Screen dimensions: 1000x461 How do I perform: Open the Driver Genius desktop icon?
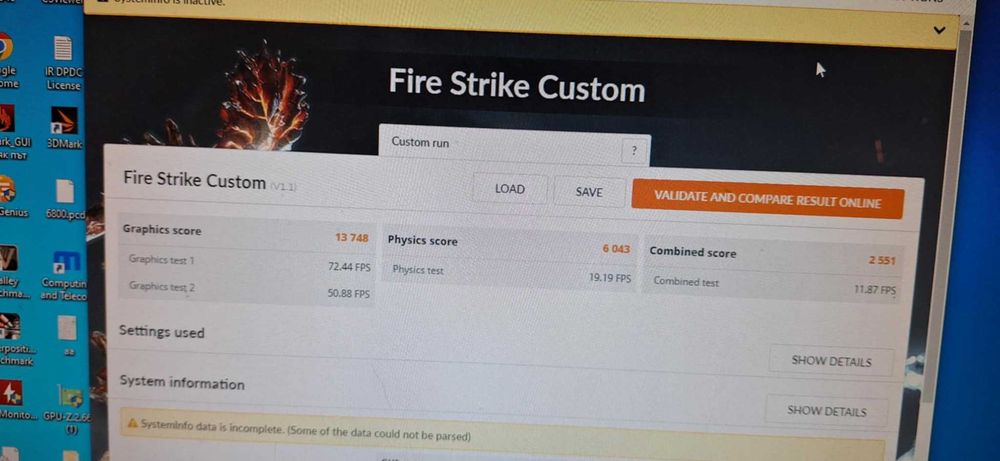pyautogui.click(x=11, y=197)
